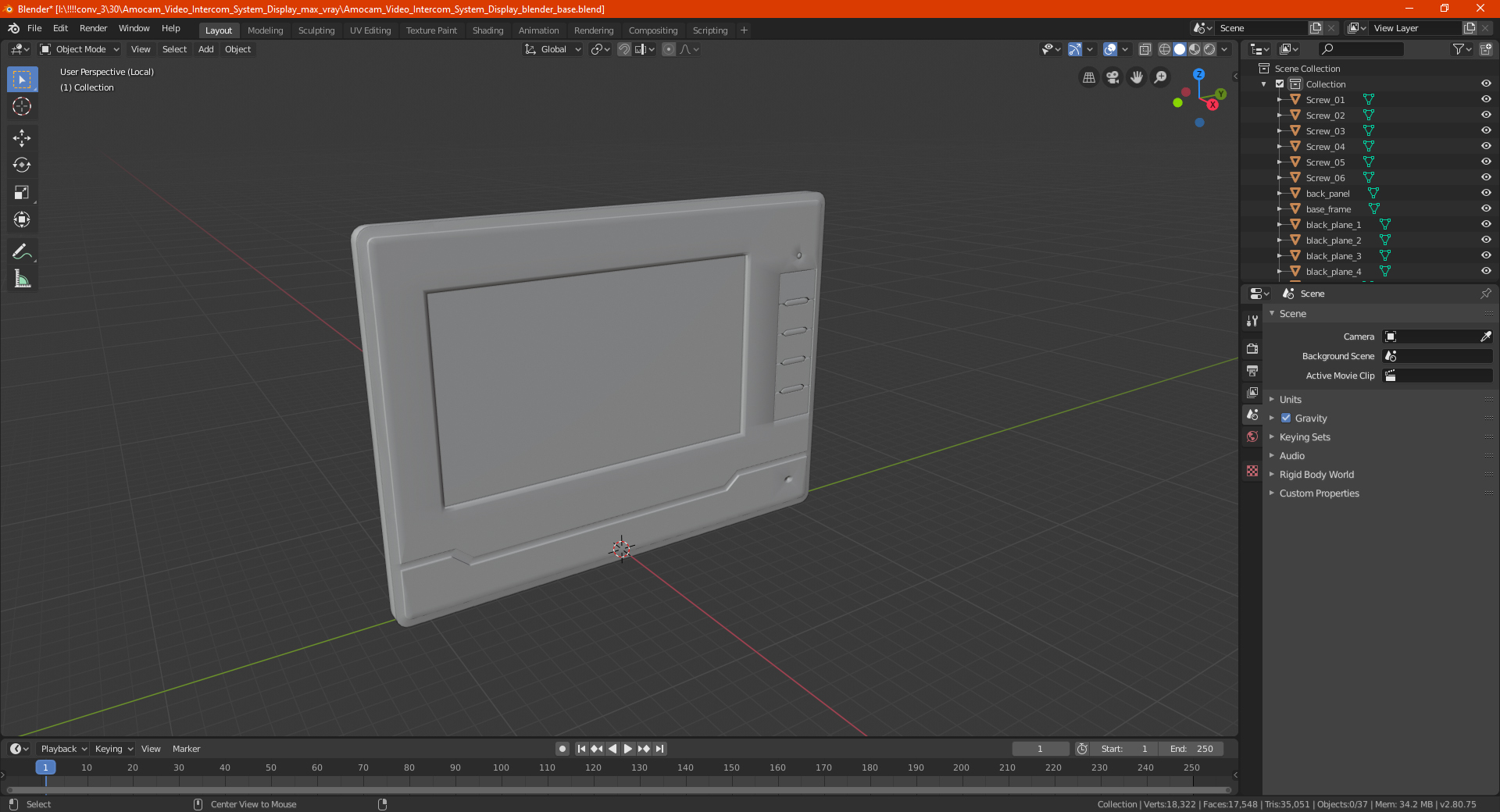Toggle Gravity checkbox
This screenshot has height=812, width=1500.
coord(1286,418)
